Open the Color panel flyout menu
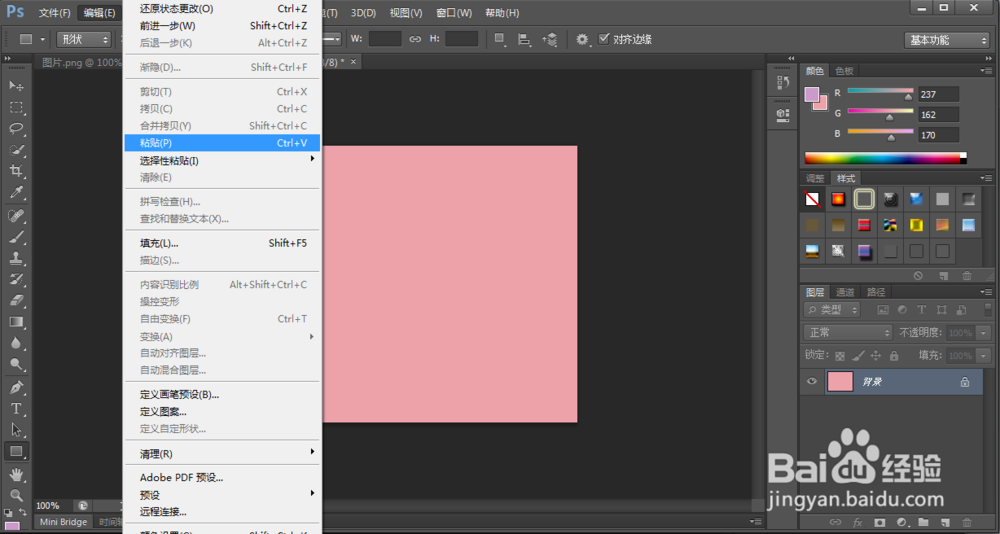This screenshot has height=534, width=1000. [986, 70]
